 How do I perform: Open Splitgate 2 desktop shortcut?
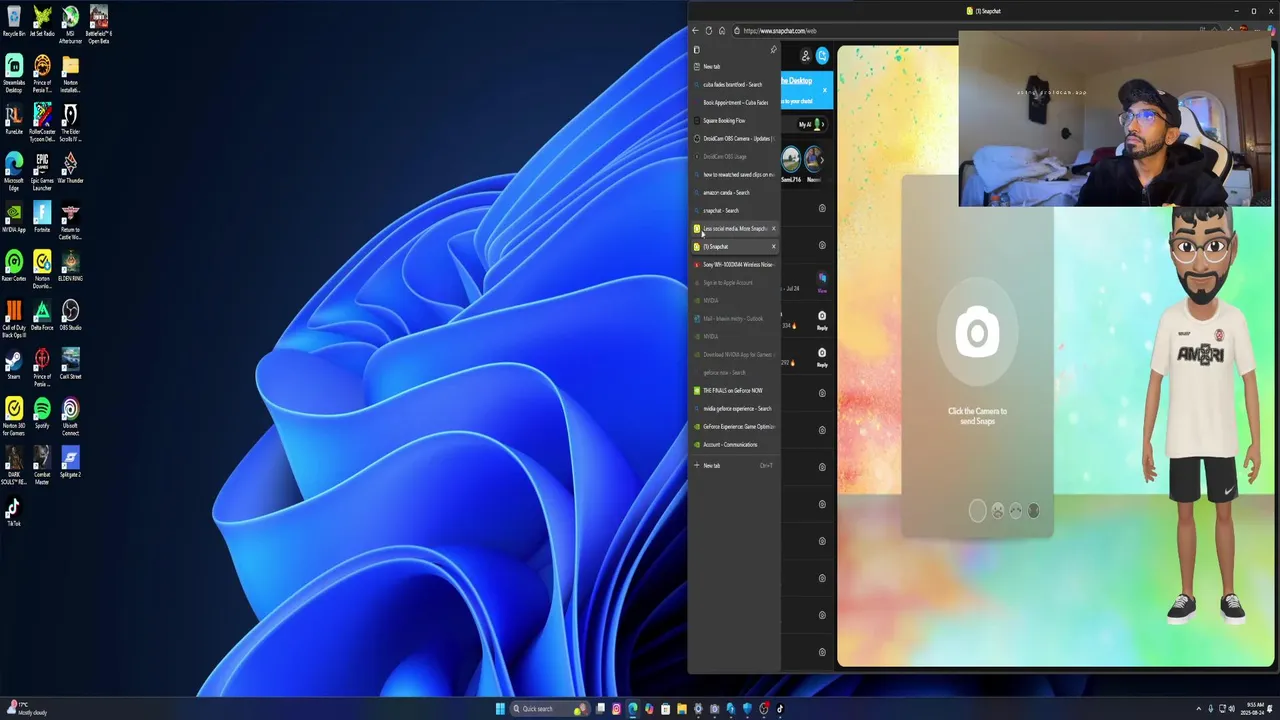pos(70,463)
